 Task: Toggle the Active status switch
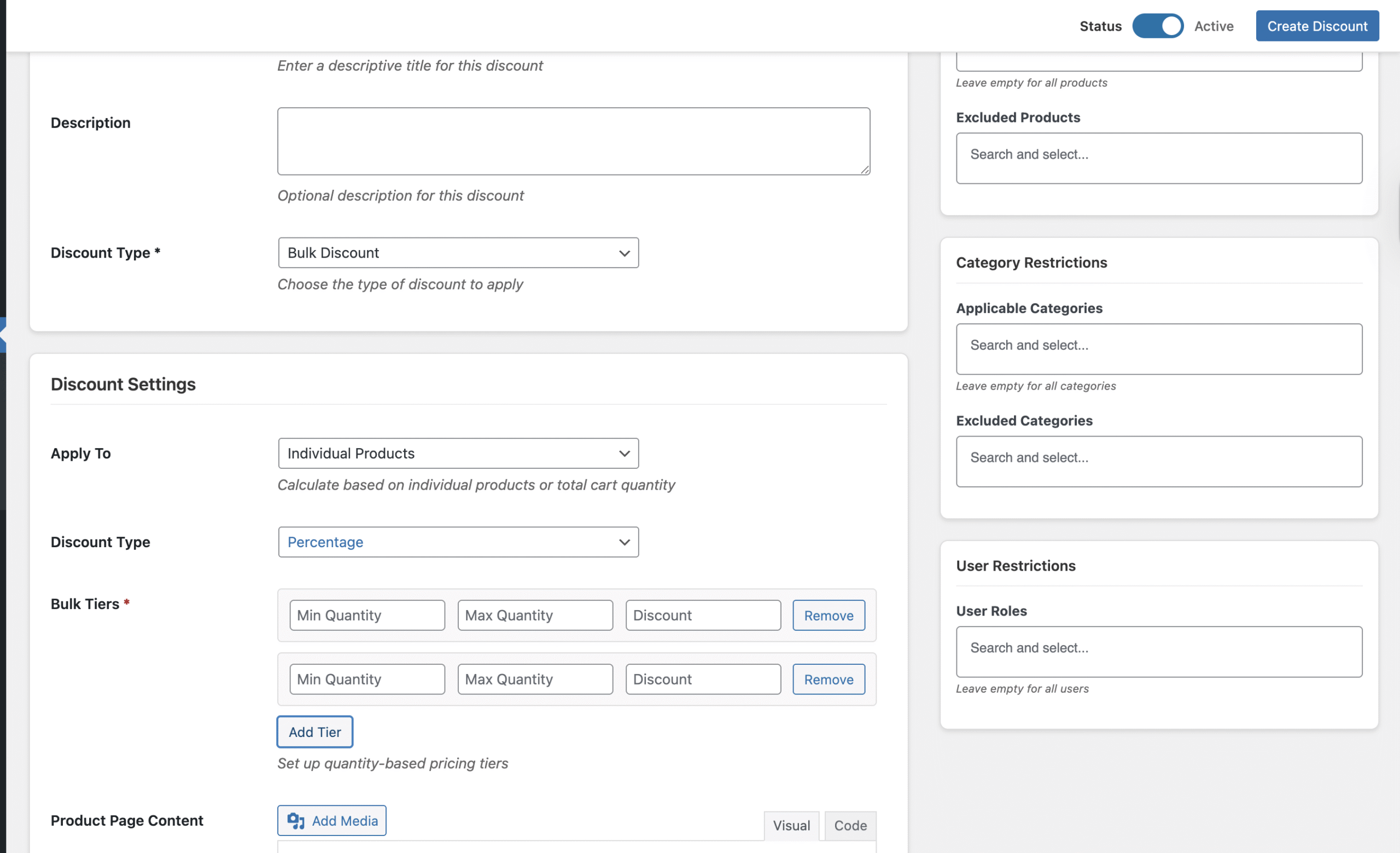pos(1157,26)
